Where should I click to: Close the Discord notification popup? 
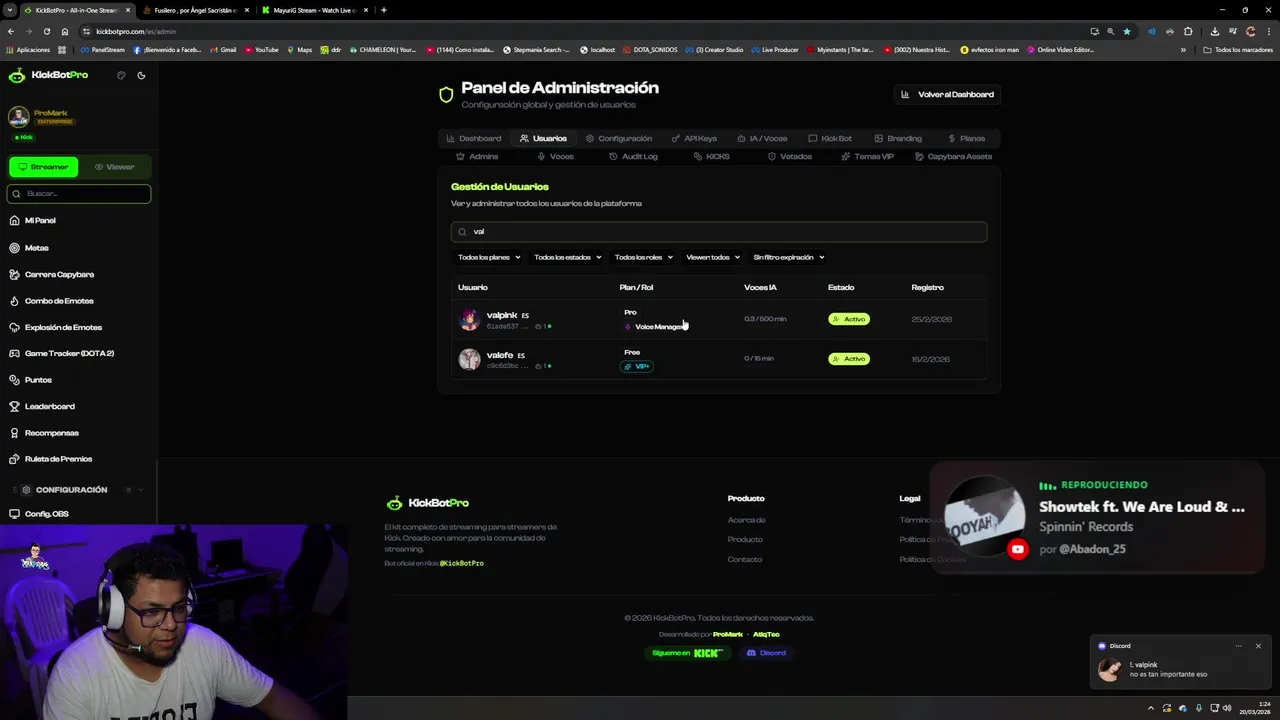(1258, 646)
